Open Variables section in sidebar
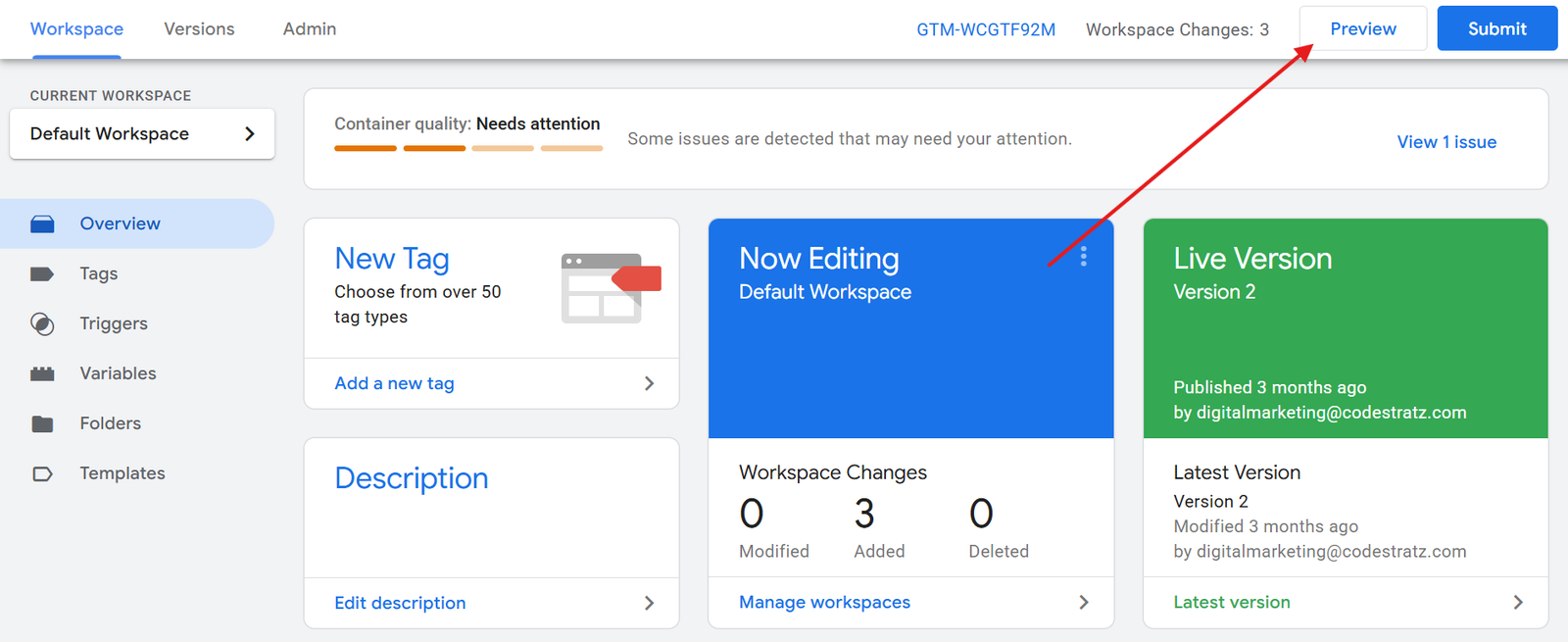The height and width of the screenshot is (642, 1568). (x=137, y=374)
